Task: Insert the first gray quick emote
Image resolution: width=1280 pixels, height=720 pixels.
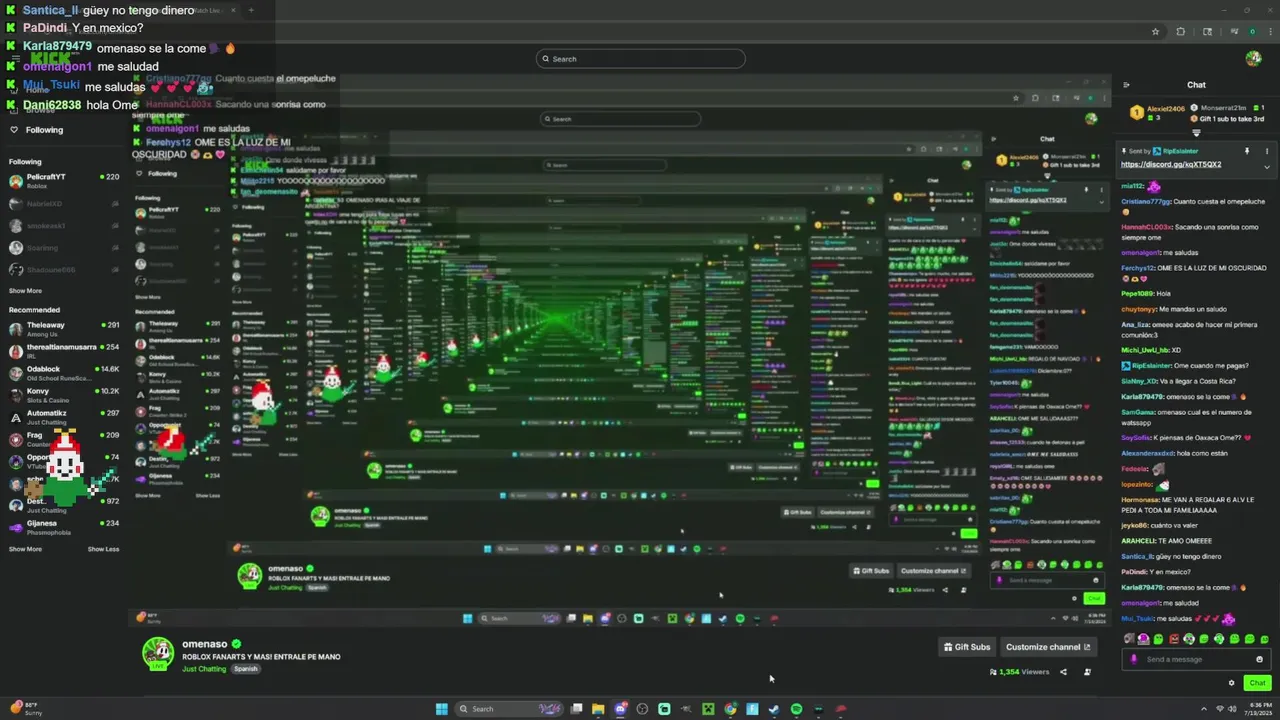Action: (1129, 639)
